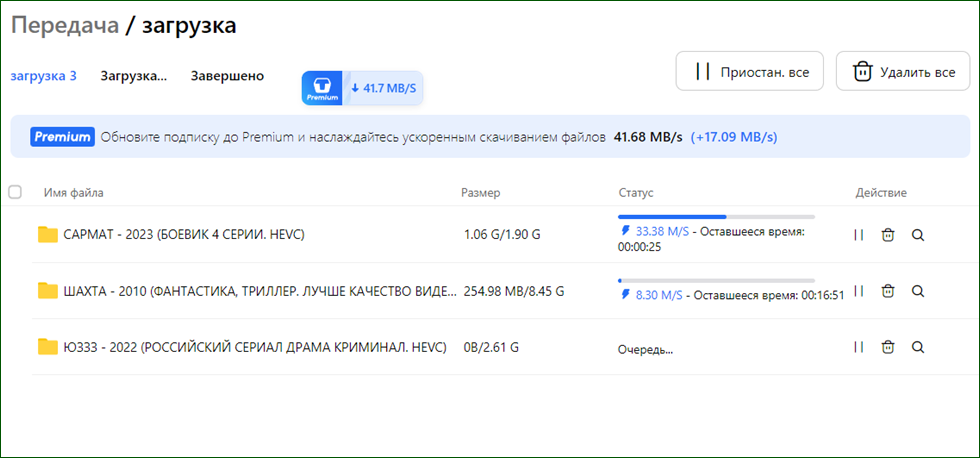The width and height of the screenshot is (980, 458).
Task: Click the Действие column header
Action: 881,193
